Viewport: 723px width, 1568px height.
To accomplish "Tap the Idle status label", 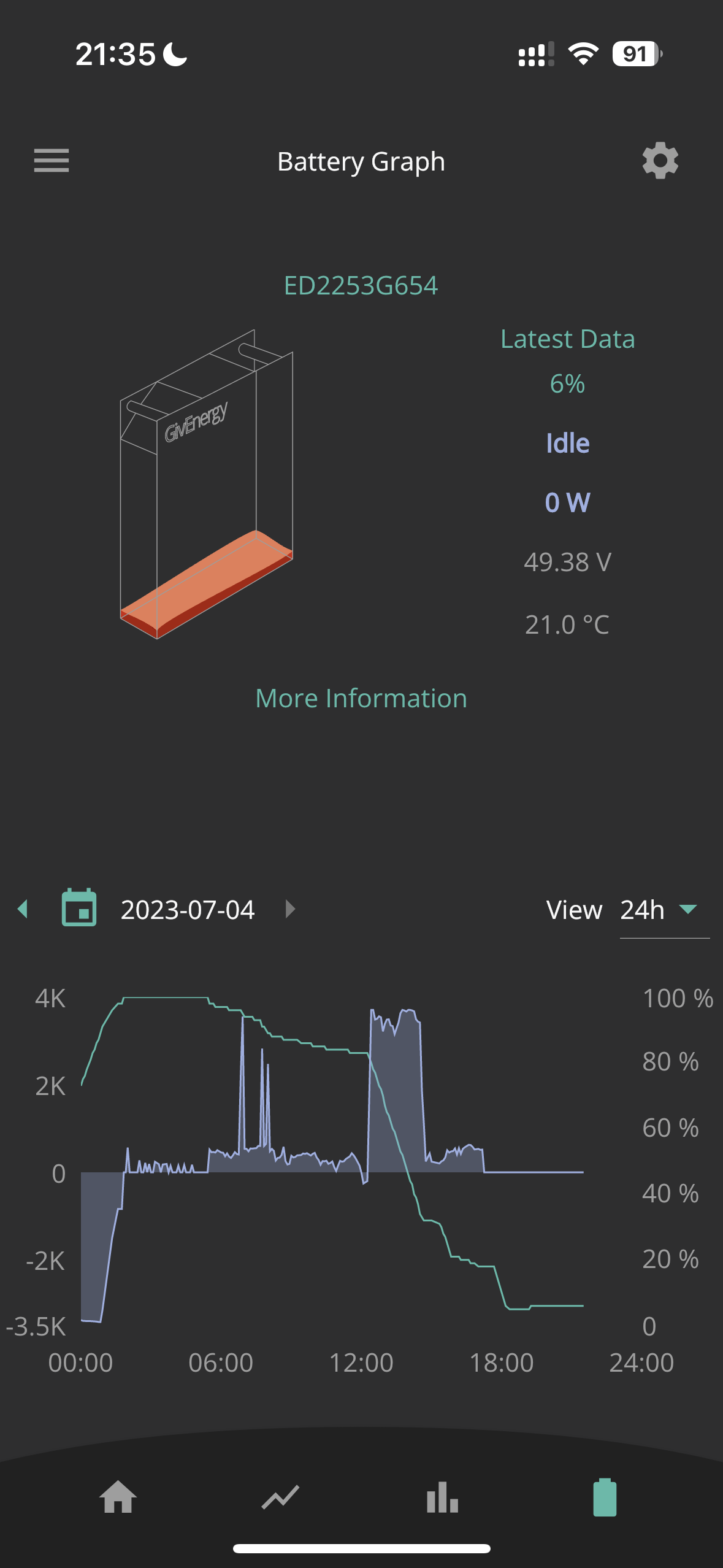I will click(568, 443).
